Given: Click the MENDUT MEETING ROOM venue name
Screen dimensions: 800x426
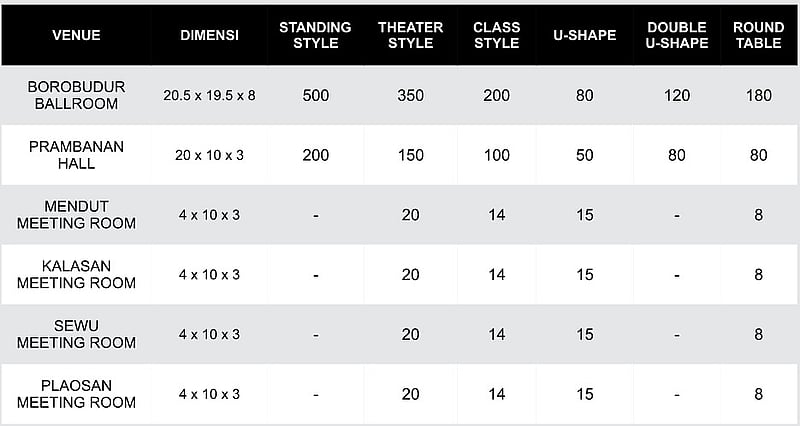Looking at the screenshot, I should [76, 215].
